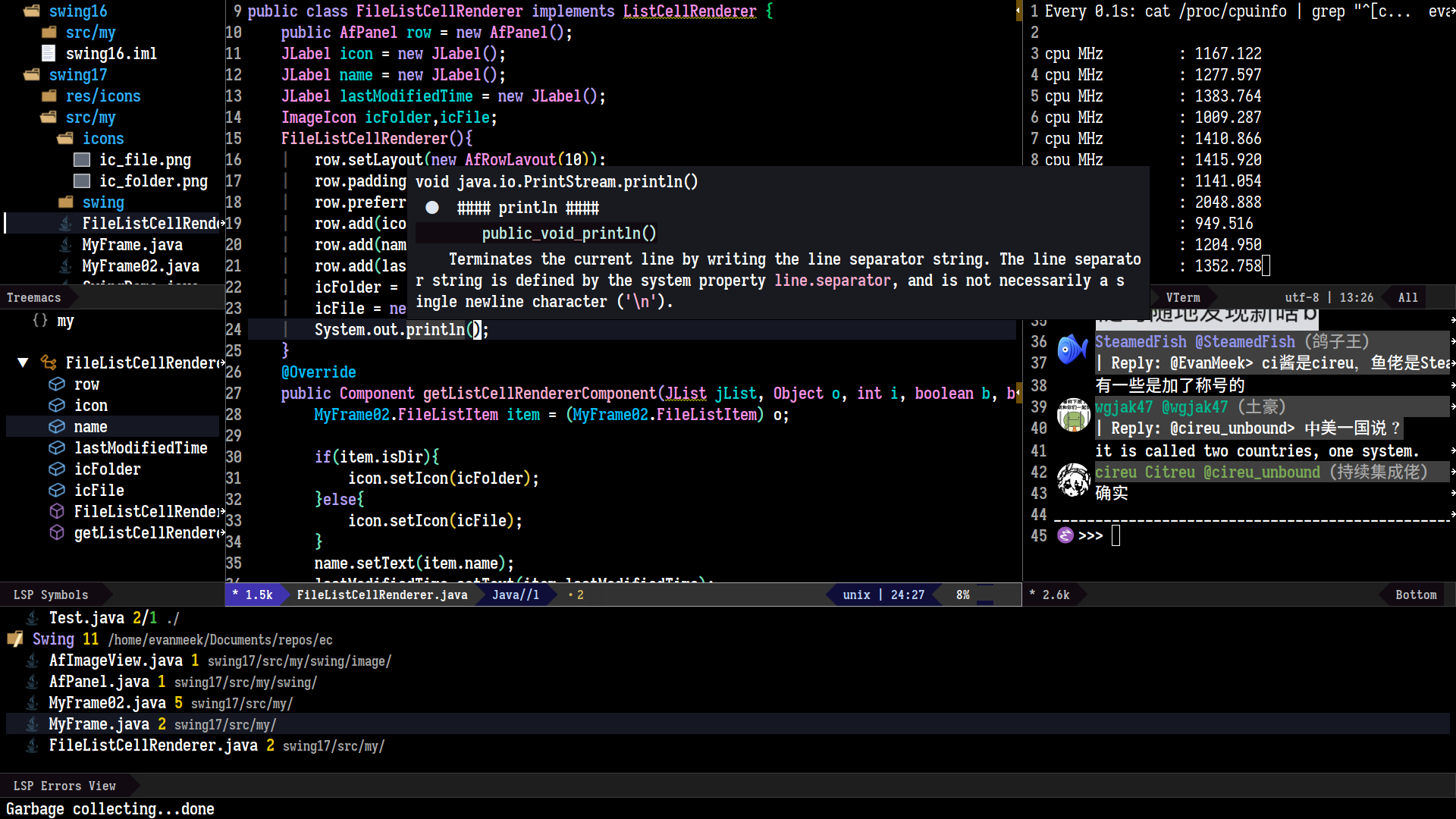Click the chat prompt purple icon

point(1065,536)
